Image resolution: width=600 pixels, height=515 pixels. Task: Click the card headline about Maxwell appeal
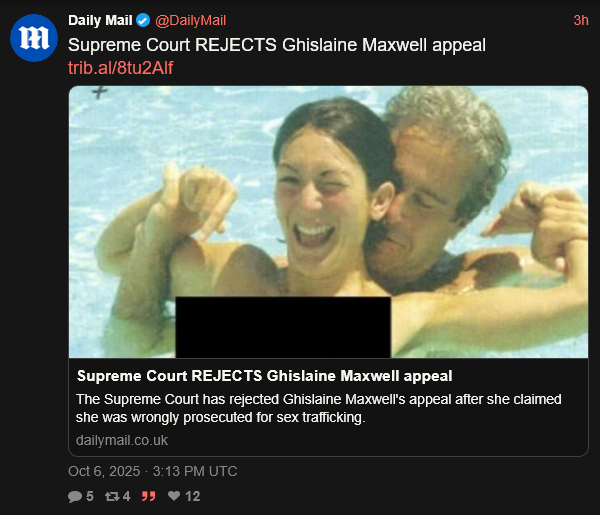point(264,376)
